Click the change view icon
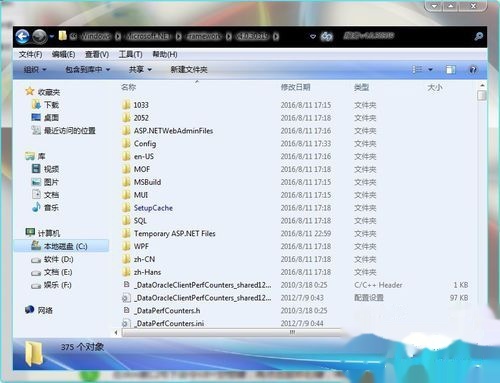500x383 pixels. tap(417, 69)
